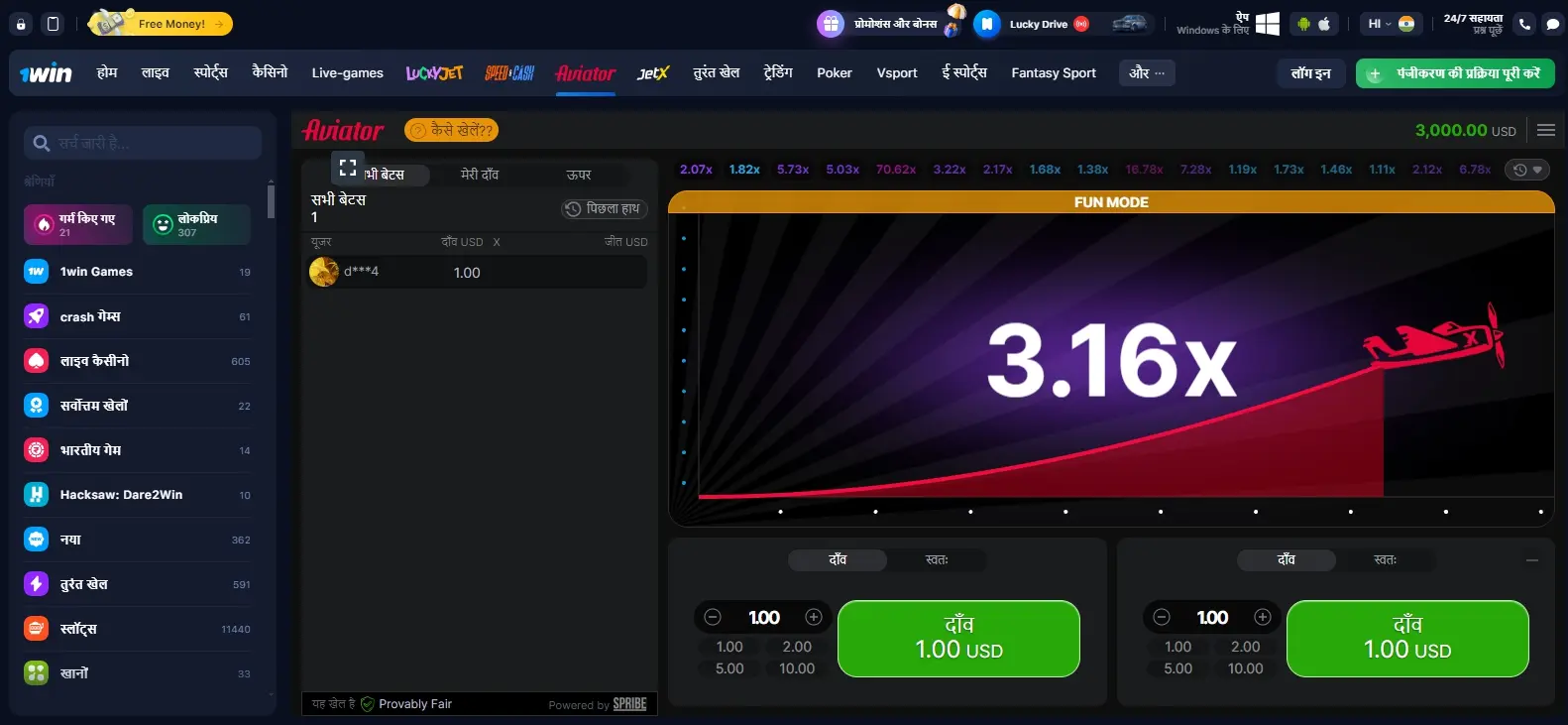Open the लाइव कैसीनो category

[x=138, y=361]
